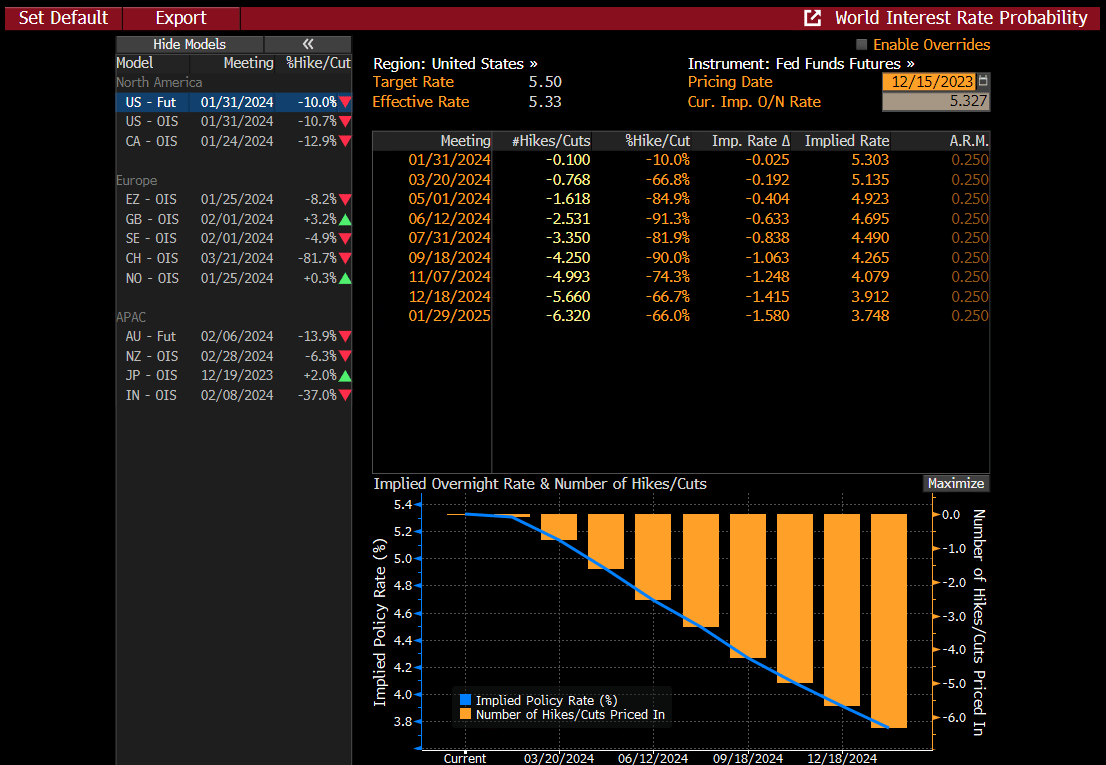The height and width of the screenshot is (765, 1106).
Task: Open the calendar icon next to Pricing Date
Action: point(983,82)
